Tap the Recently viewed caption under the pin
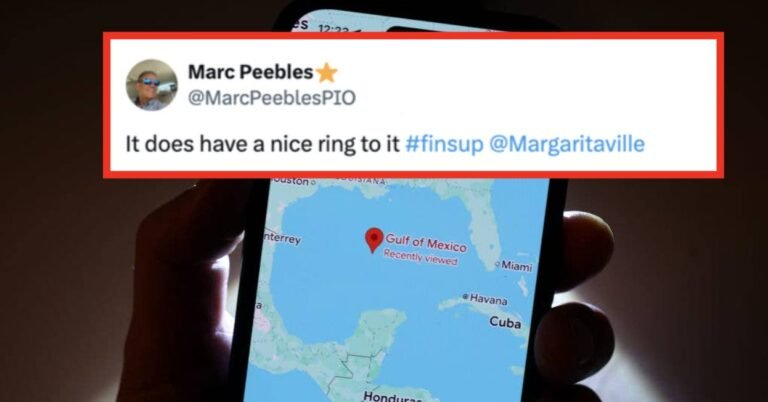This screenshot has height=402, width=768. pyautogui.click(x=420, y=258)
